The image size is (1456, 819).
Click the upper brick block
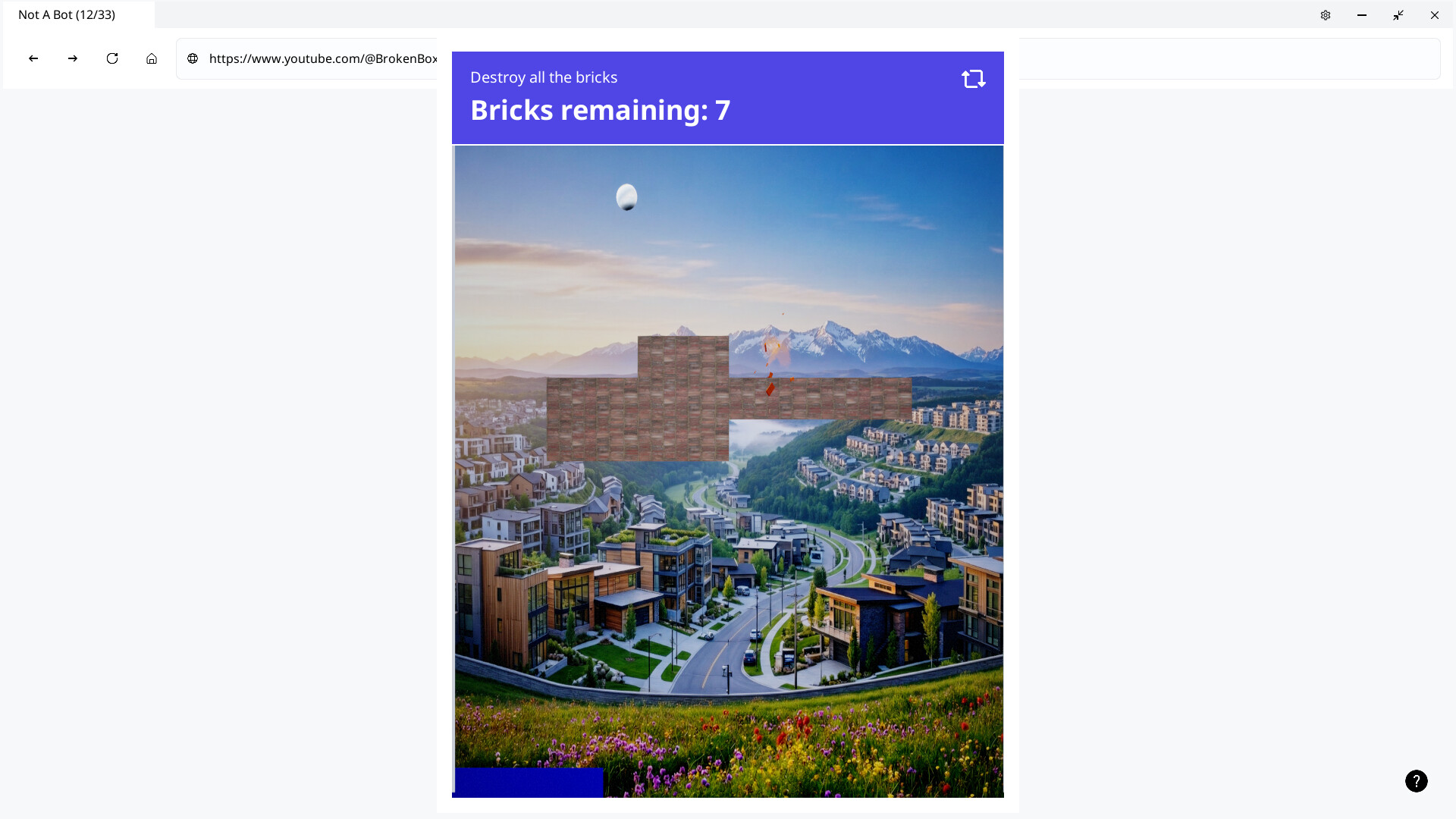click(683, 357)
